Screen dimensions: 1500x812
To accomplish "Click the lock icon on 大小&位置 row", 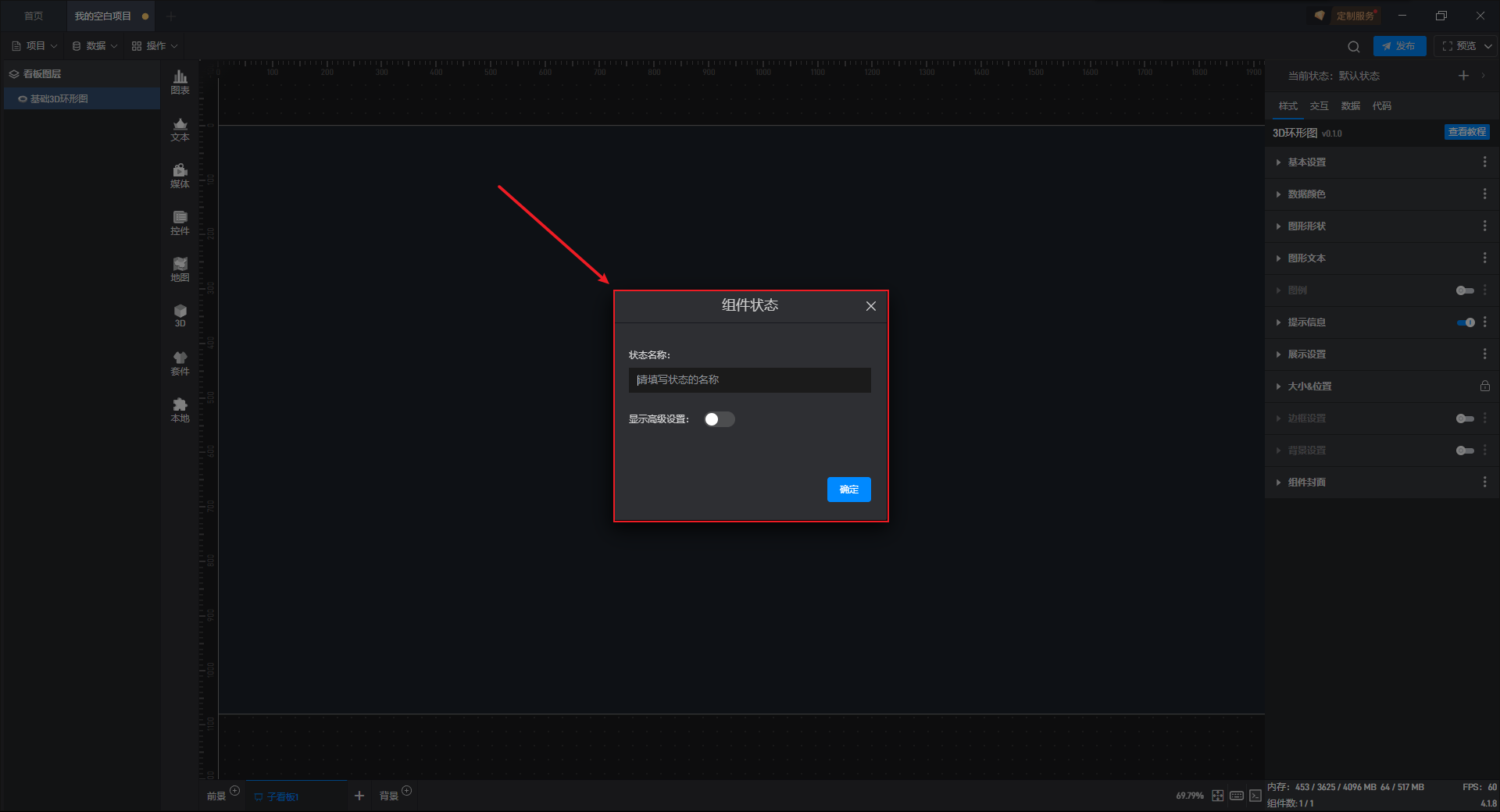I will tap(1485, 386).
